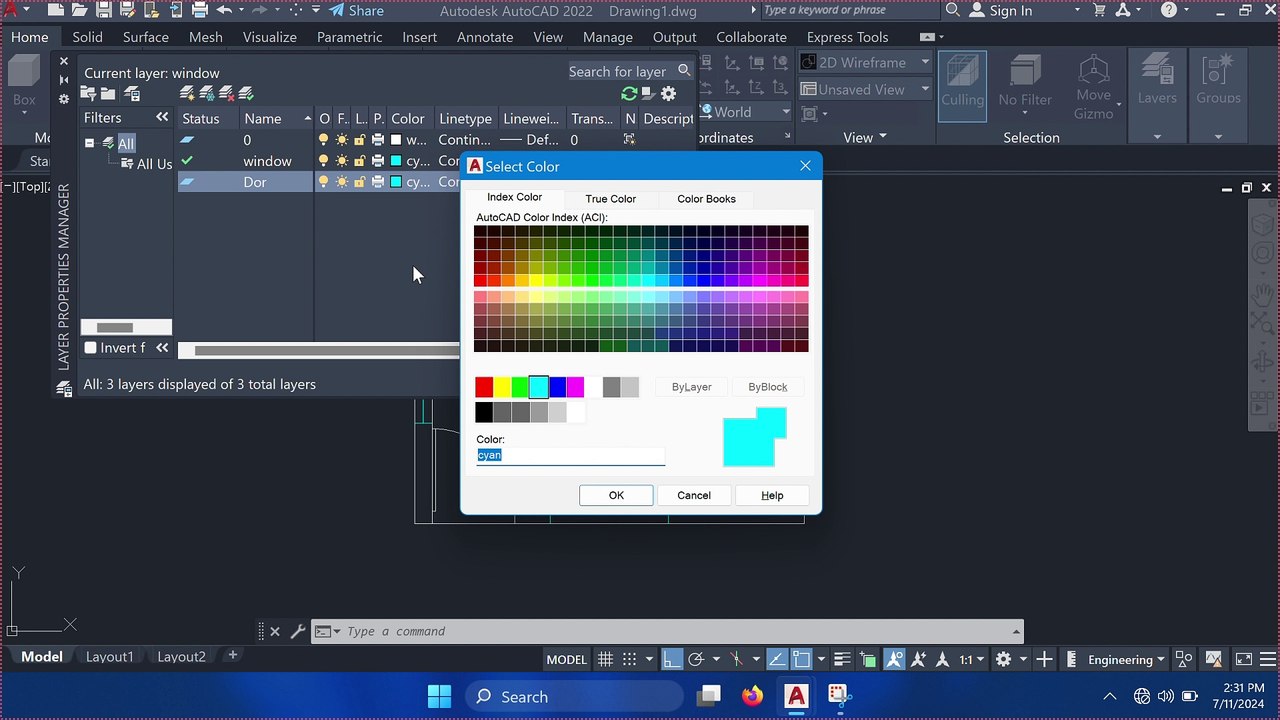Image resolution: width=1280 pixels, height=720 pixels.
Task: Click New Property Filter icon in layer manager
Action: 89,94
